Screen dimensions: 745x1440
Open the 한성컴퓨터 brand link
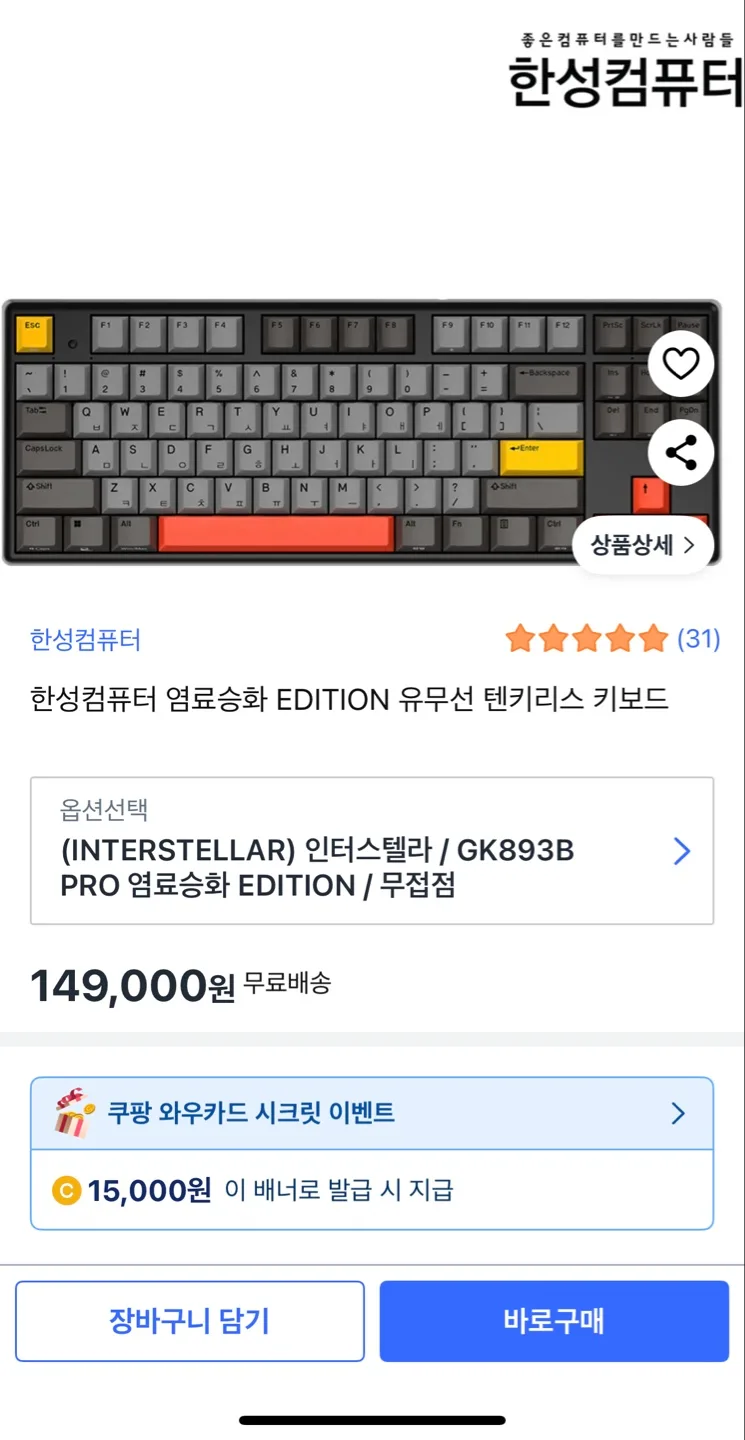[86, 639]
